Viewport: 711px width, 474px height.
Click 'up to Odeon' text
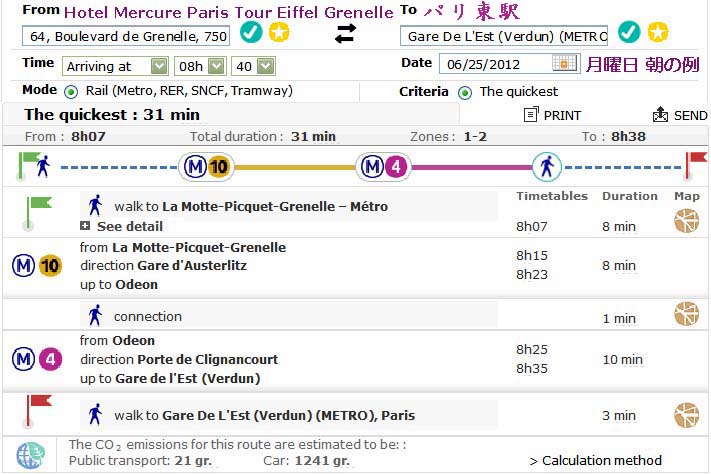119,284
